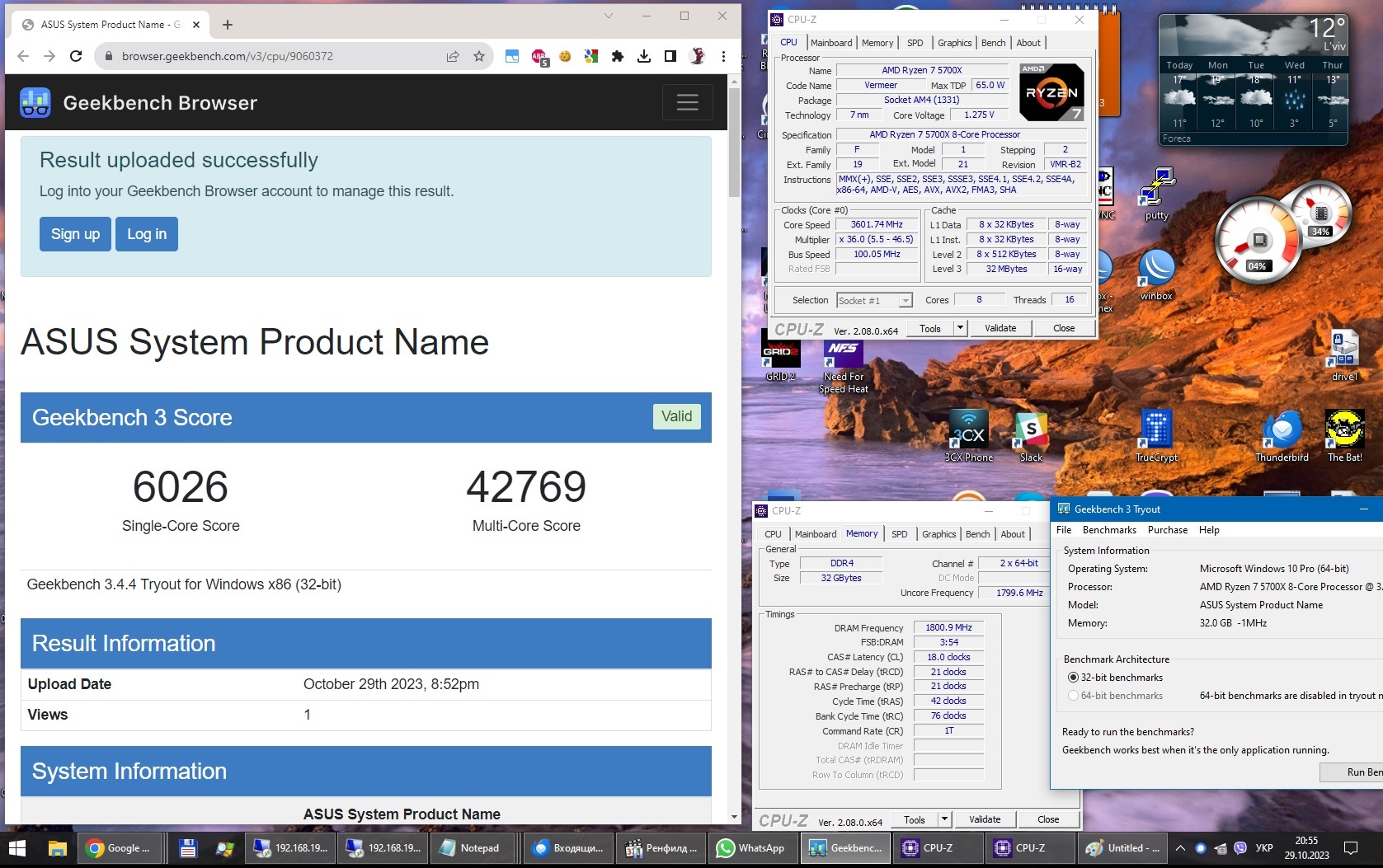Click Chrome's back arrow
Screen dimensions: 1383x868
(23, 56)
